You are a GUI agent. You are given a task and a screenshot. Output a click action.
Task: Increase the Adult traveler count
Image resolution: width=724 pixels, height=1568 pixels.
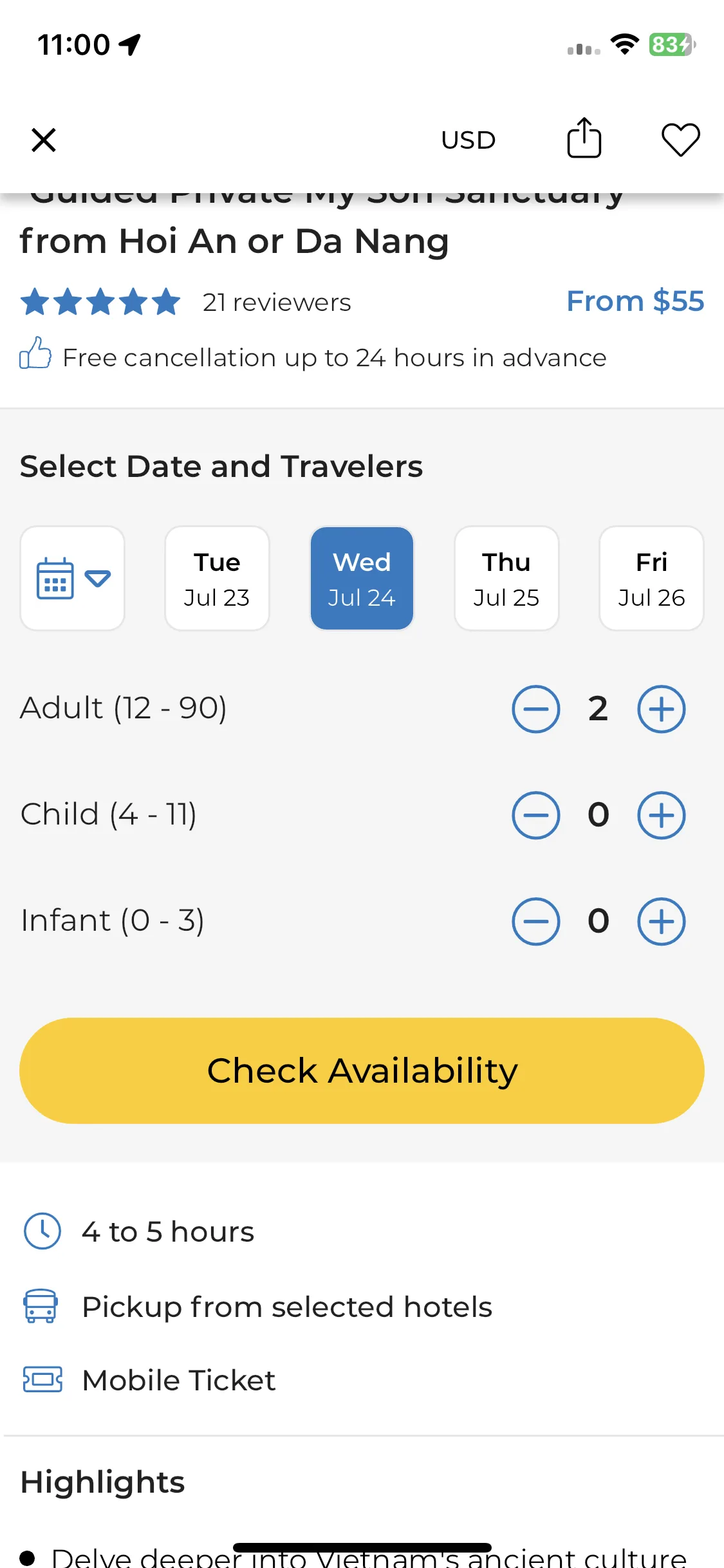click(661, 709)
